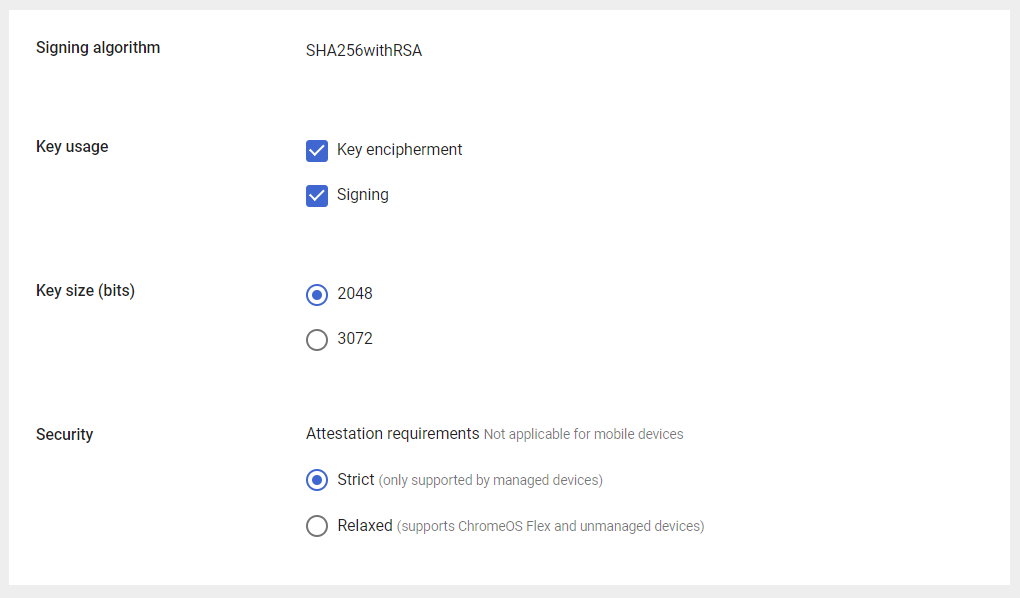This screenshot has height=598, width=1020.
Task: Uncheck the Key encipherment checkbox
Action: click(317, 151)
